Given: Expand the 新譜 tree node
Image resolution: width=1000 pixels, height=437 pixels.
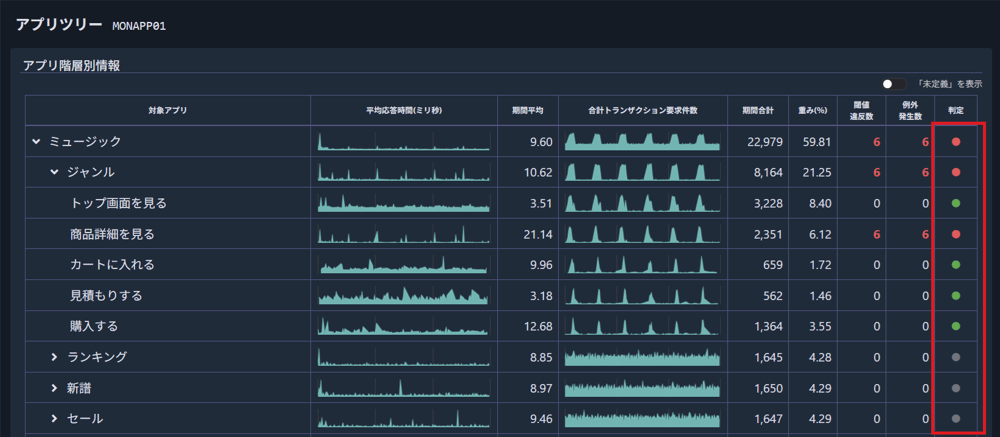Looking at the screenshot, I should (x=55, y=388).
